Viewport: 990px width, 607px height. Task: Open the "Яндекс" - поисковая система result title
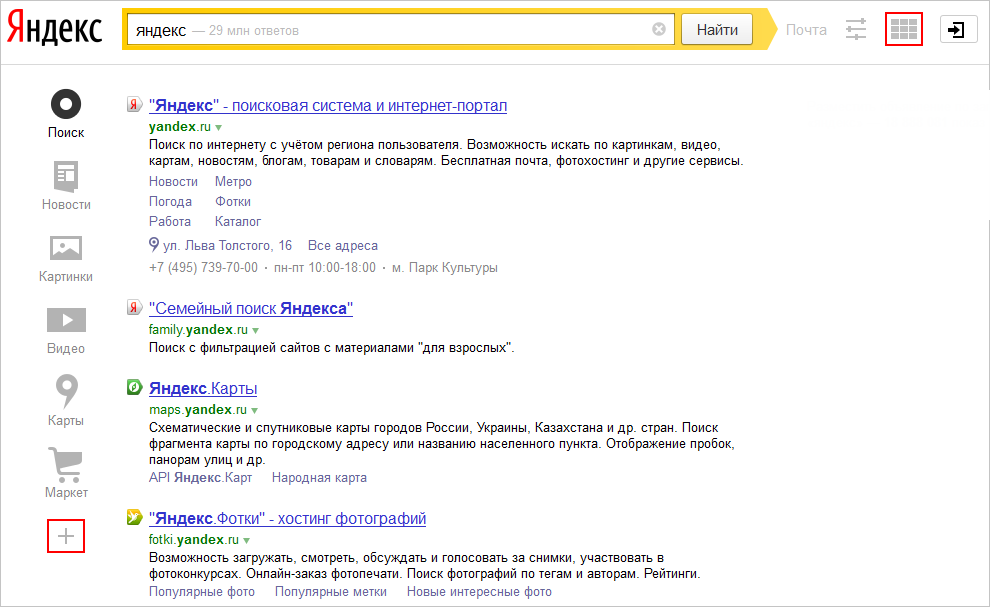(x=328, y=105)
